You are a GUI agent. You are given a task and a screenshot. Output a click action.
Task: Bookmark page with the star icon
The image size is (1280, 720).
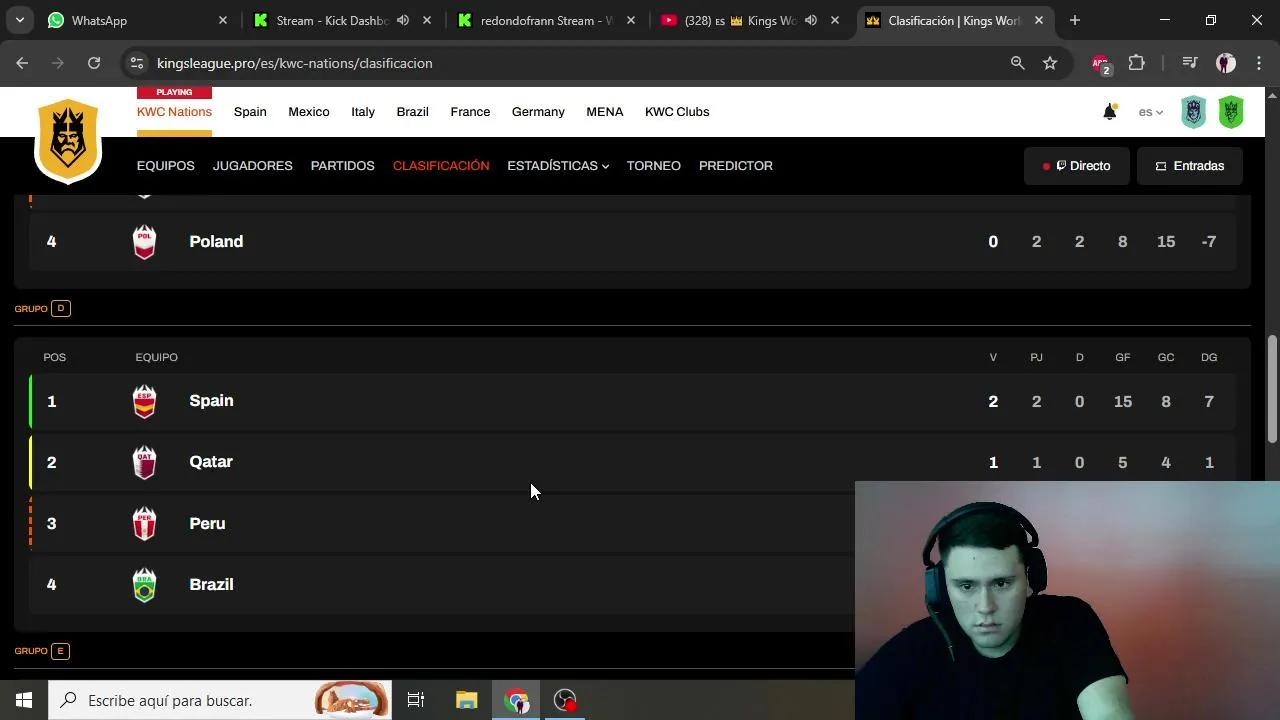click(1050, 63)
